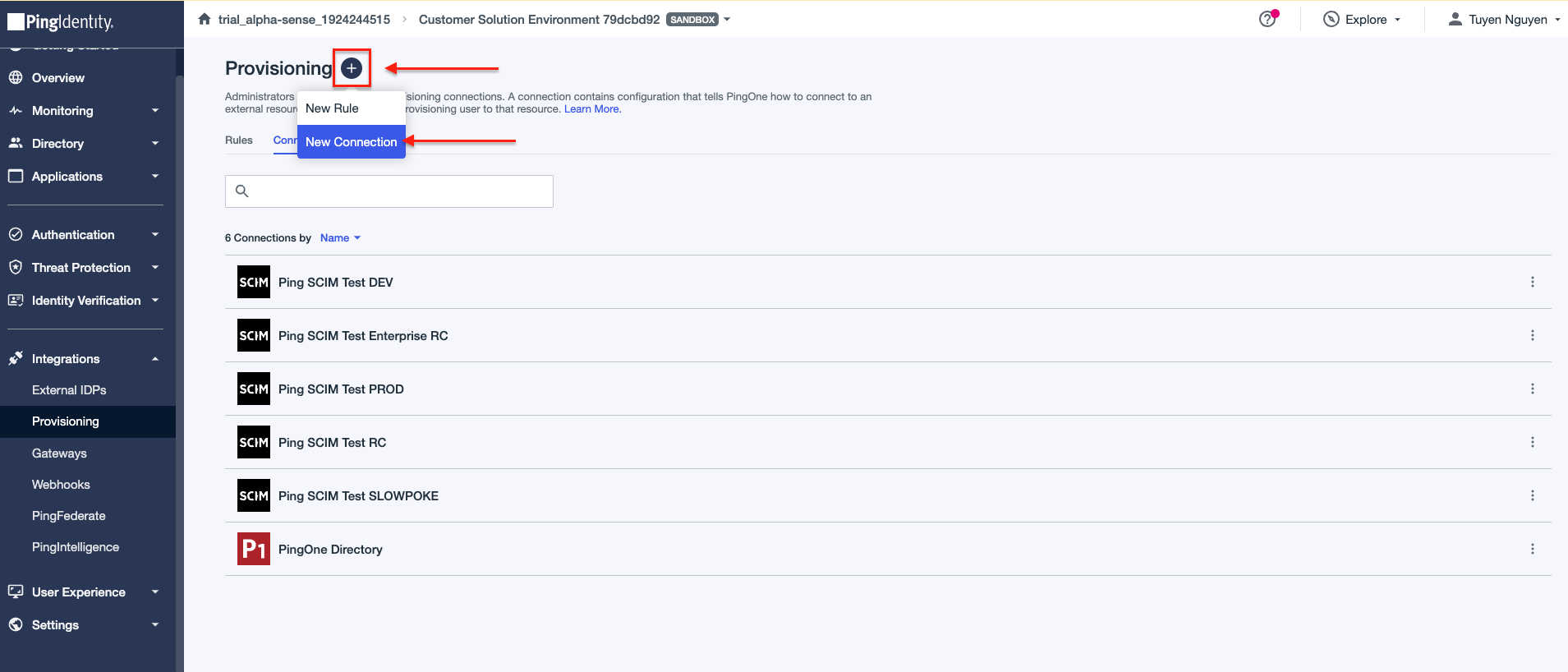The image size is (1568, 672).
Task: Expand the Identity Verification sidebar arrow
Action: tap(155, 300)
